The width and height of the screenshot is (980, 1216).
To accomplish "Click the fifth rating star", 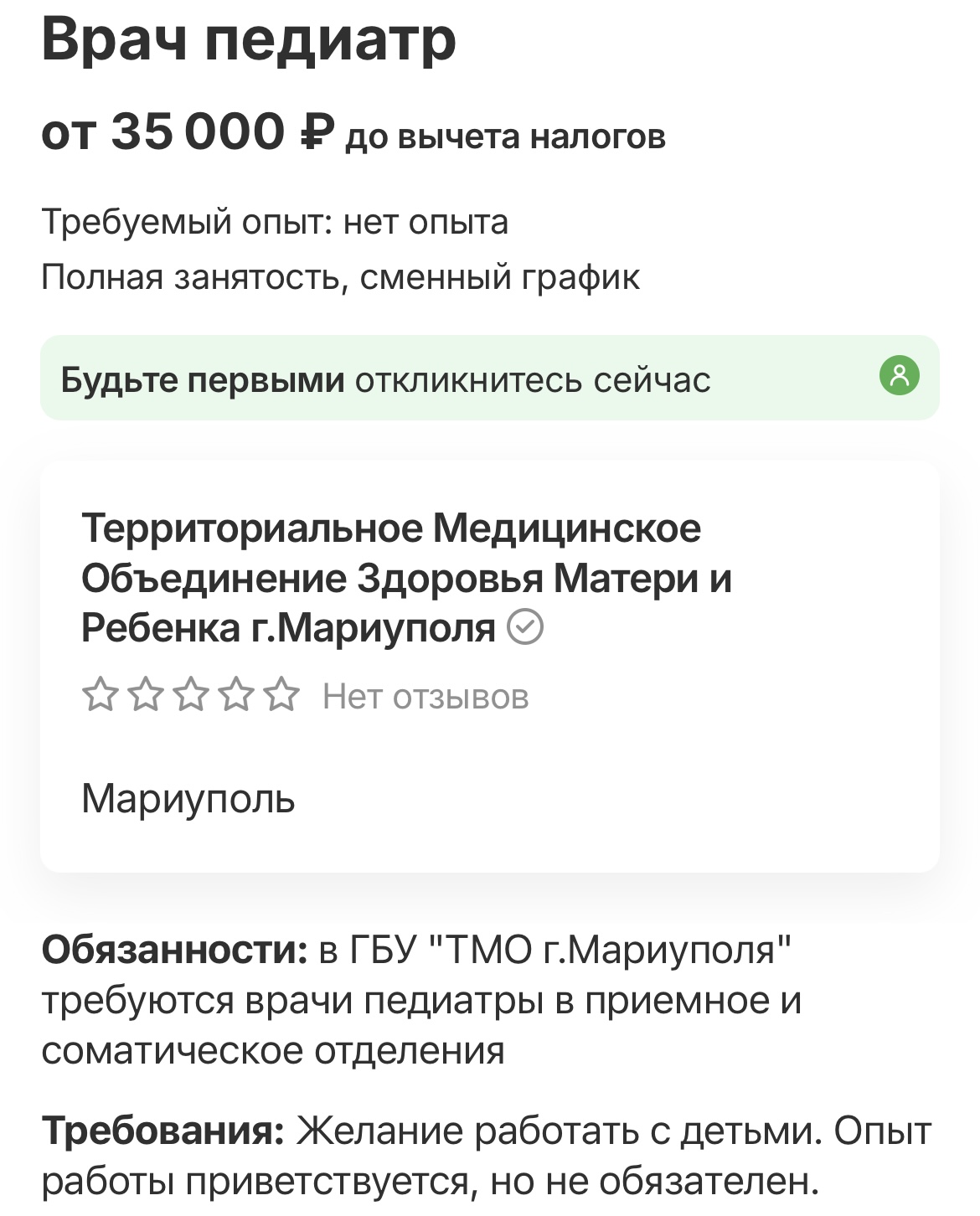I will 283,695.
